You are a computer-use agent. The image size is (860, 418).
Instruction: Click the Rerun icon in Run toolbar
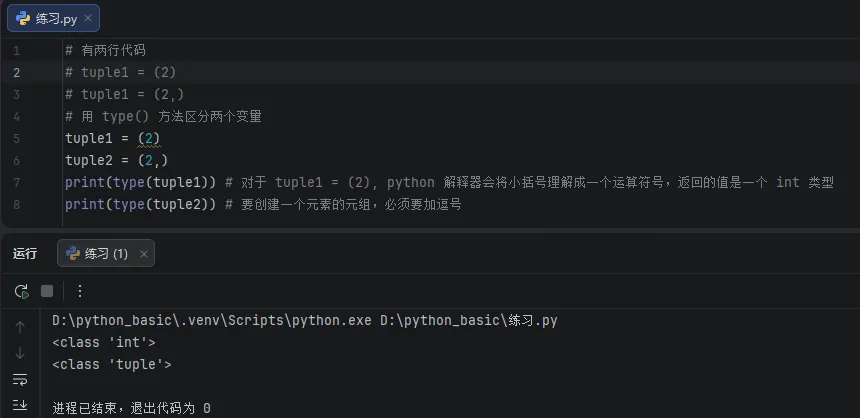click(x=21, y=291)
